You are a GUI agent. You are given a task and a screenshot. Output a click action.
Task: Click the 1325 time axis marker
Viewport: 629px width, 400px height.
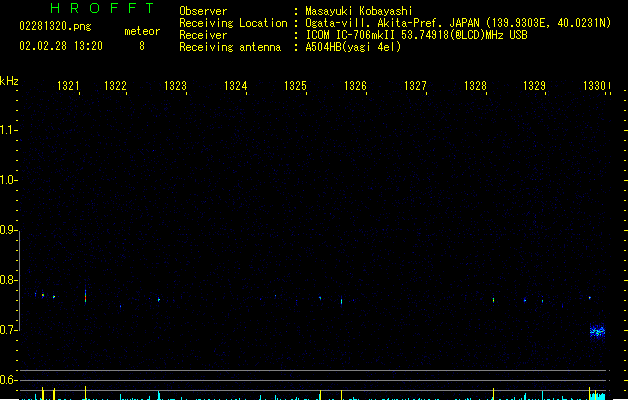pos(295,86)
